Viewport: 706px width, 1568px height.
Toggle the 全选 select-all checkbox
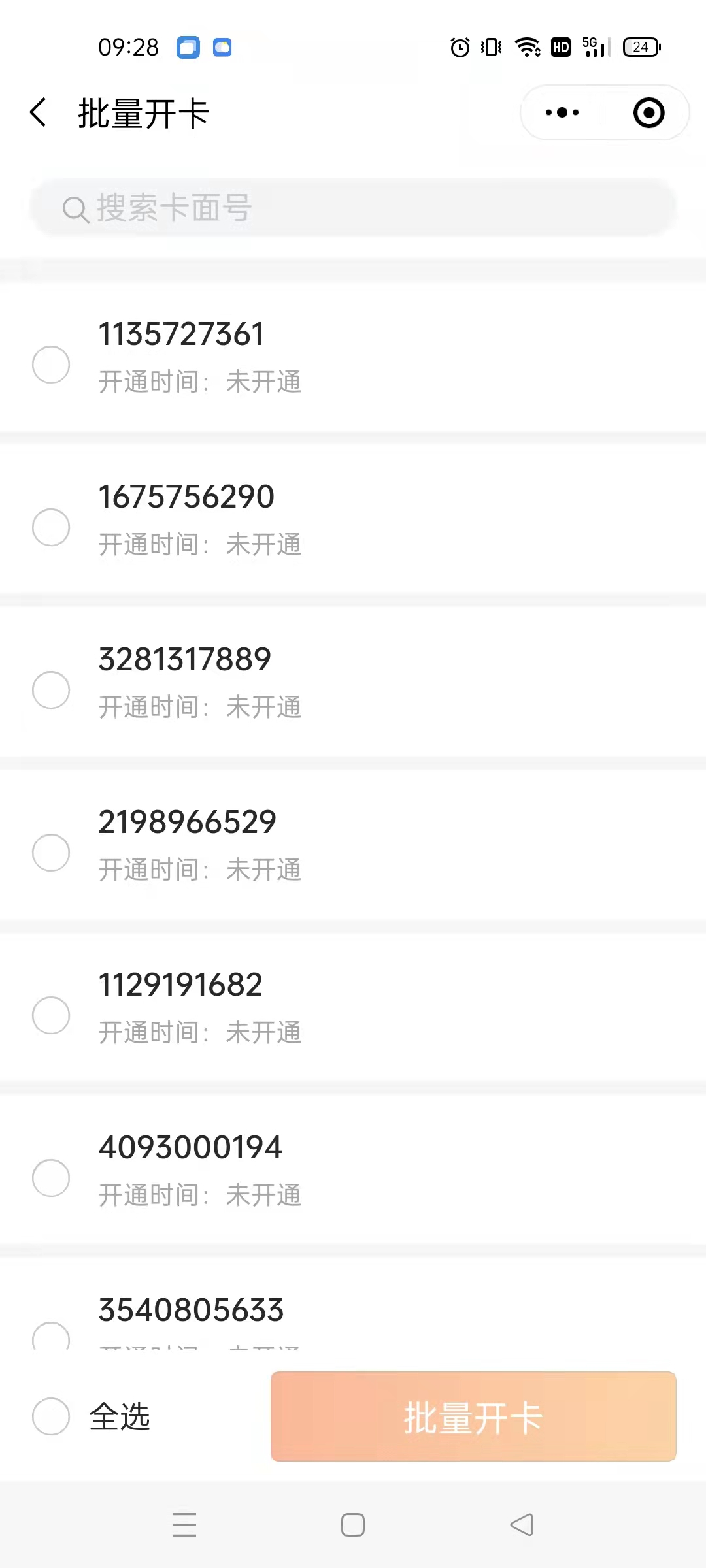[x=51, y=1416]
